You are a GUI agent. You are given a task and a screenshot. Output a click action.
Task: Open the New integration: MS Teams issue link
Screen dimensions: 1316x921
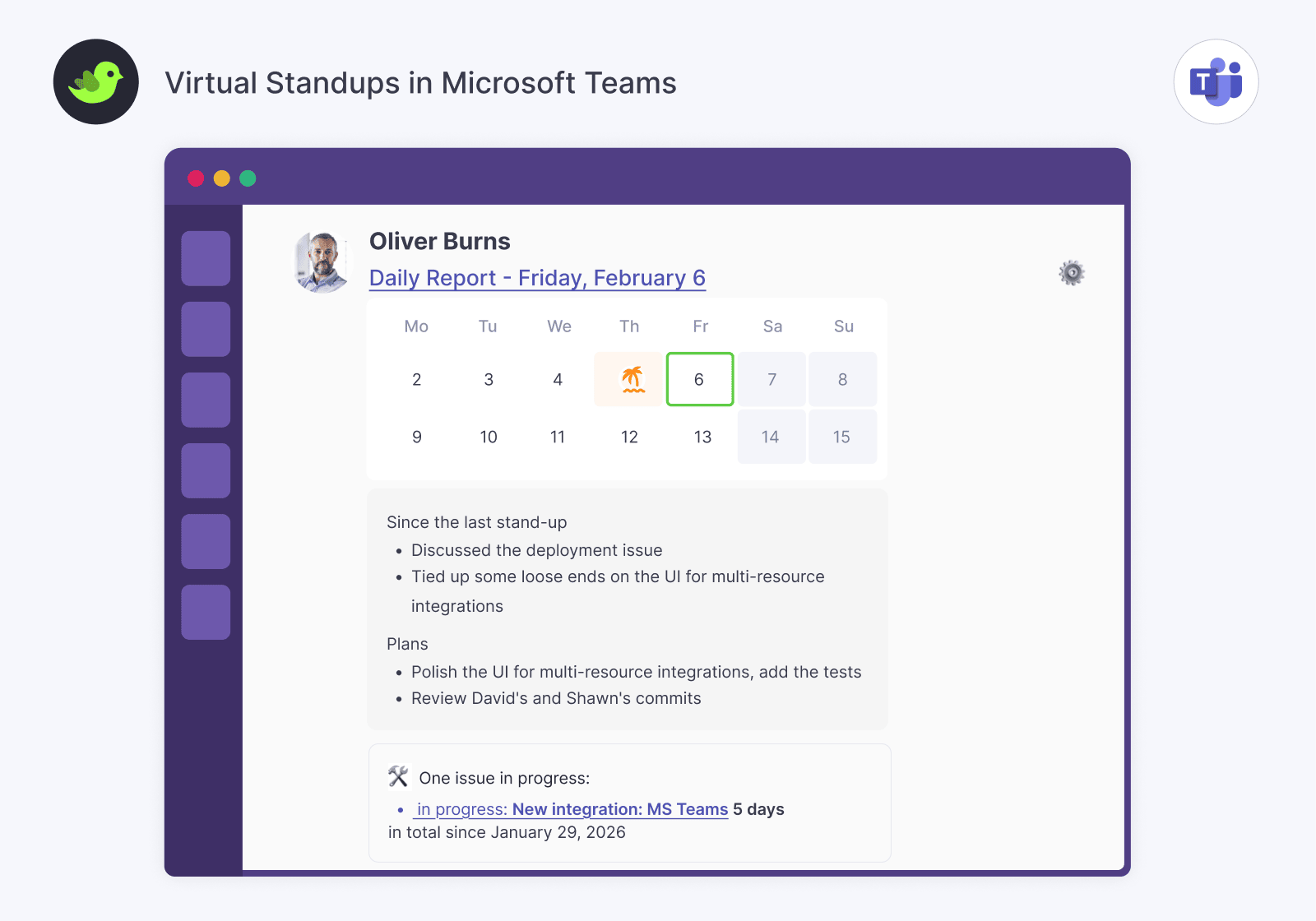pos(619,809)
